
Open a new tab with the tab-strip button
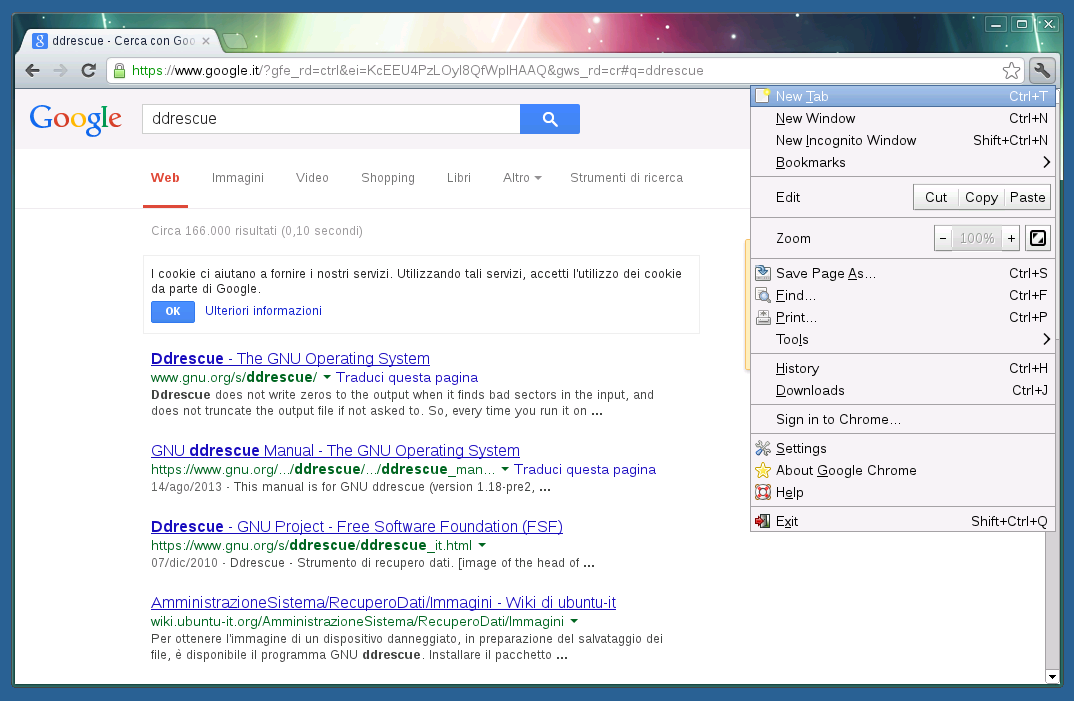click(235, 41)
